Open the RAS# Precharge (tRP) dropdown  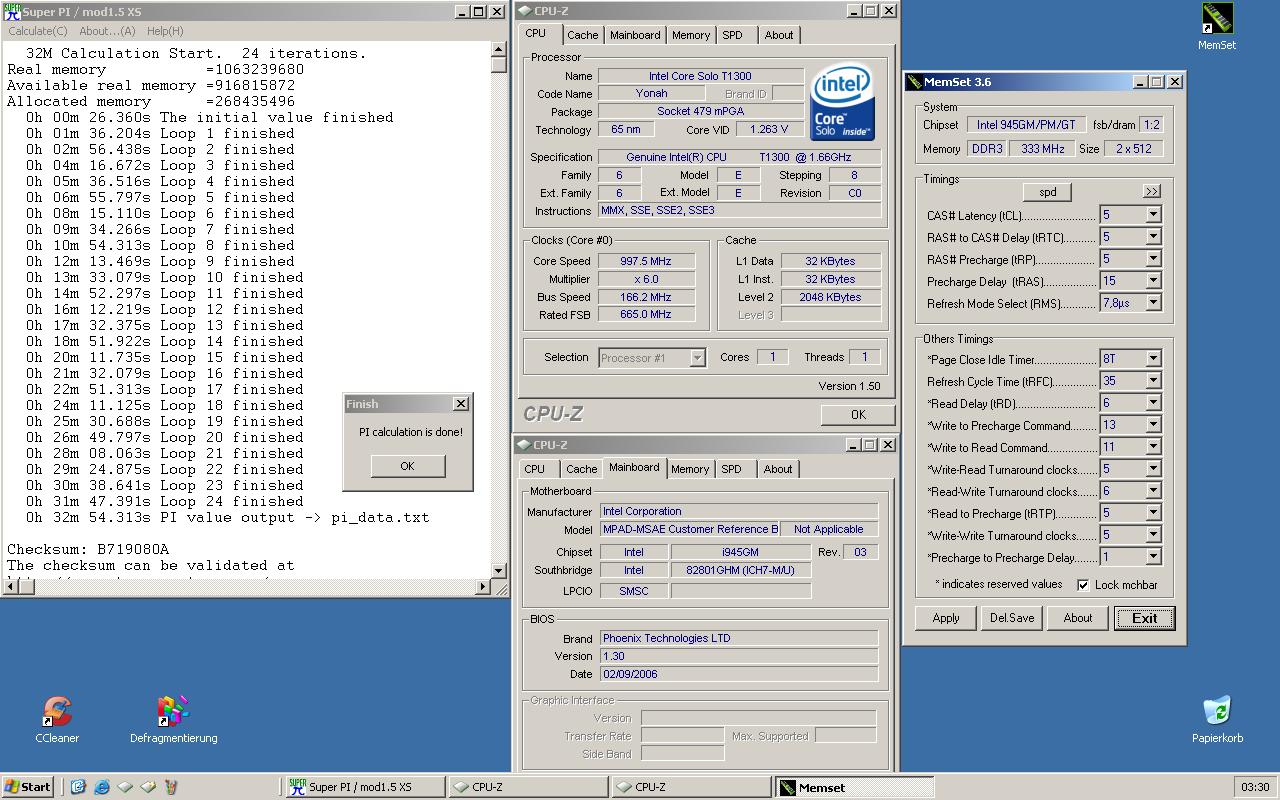coord(1153,259)
